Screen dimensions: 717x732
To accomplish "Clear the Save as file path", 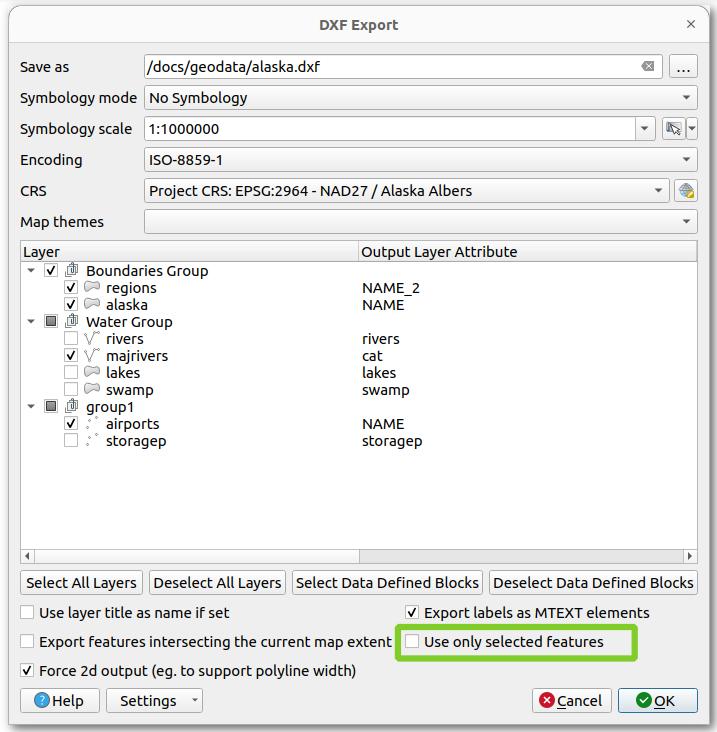I will 648,67.
